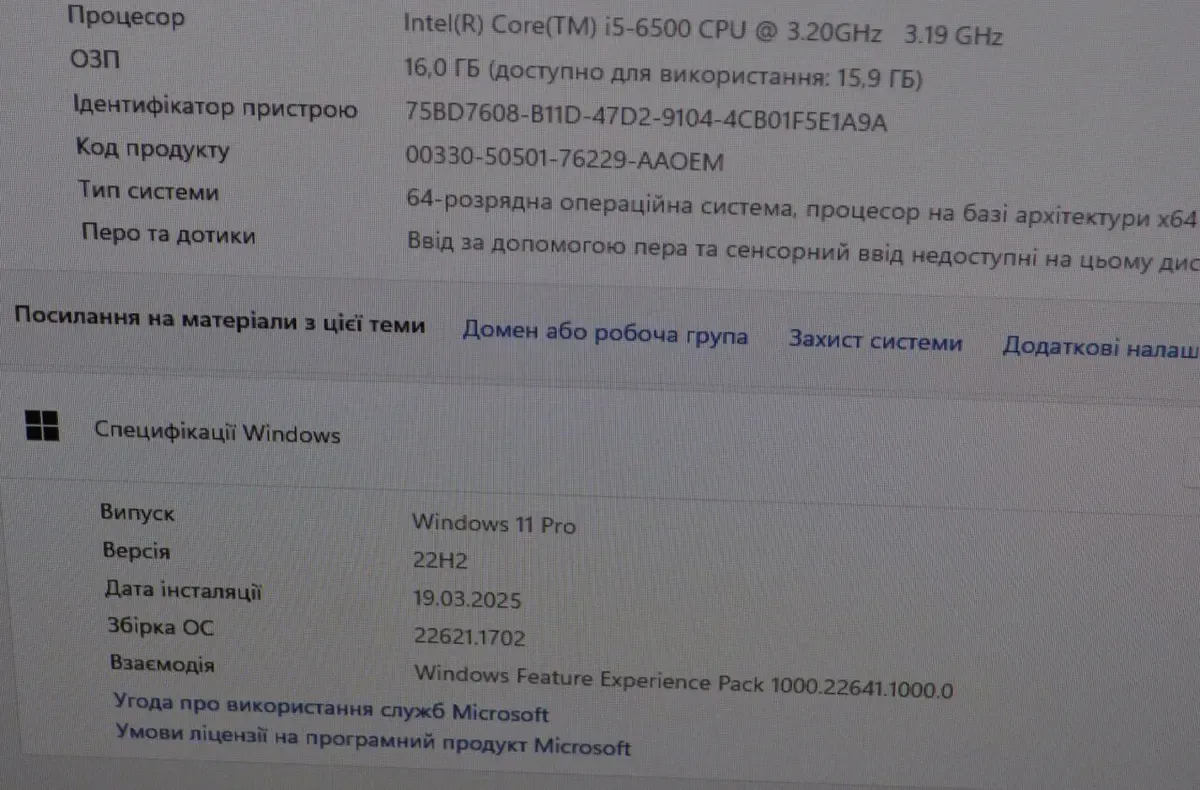Open Угода про використання служб Microsoft link
Viewport: 1200px width, 790px height.
332,707
